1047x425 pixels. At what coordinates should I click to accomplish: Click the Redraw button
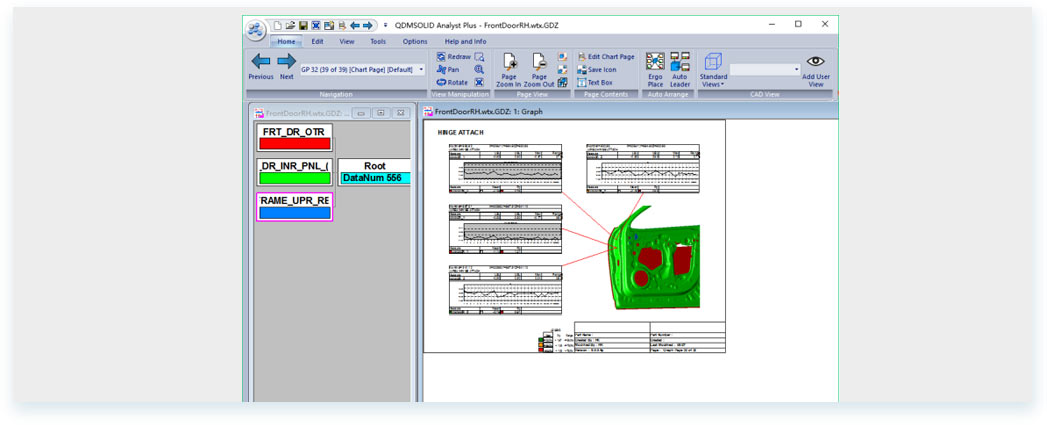[454, 57]
